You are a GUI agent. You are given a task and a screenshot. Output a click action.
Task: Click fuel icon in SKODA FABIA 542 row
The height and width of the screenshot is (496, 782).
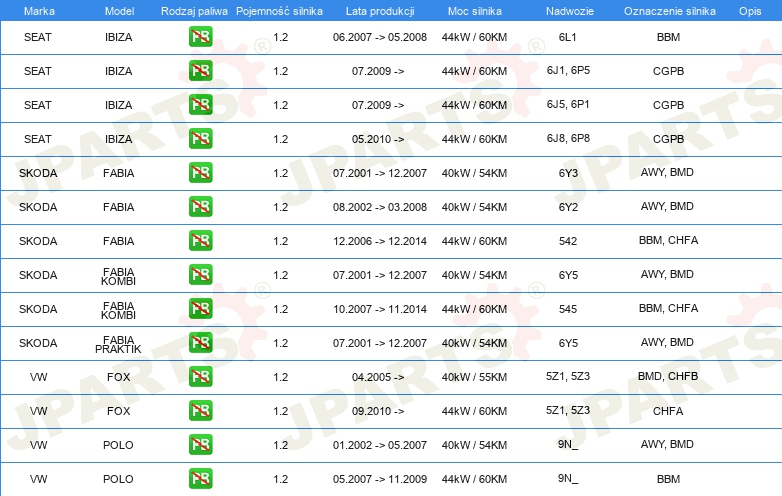click(200, 241)
